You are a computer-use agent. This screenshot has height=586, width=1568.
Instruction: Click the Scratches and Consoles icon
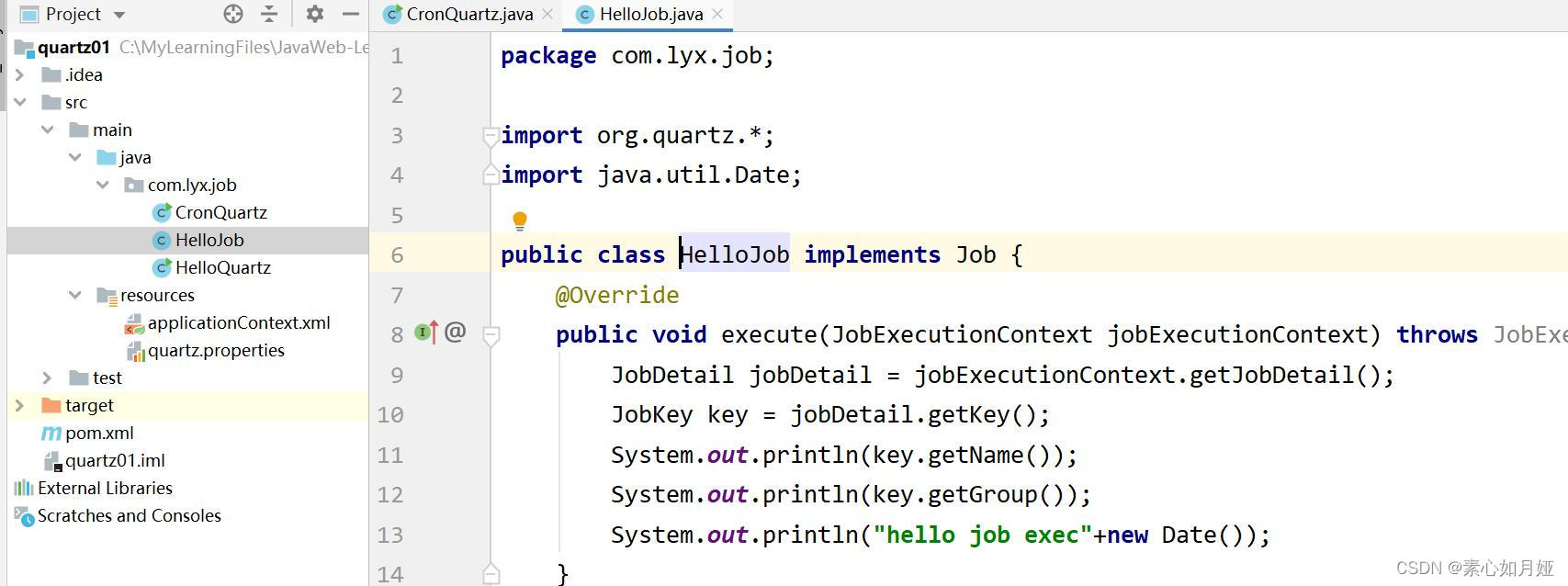pos(24,515)
